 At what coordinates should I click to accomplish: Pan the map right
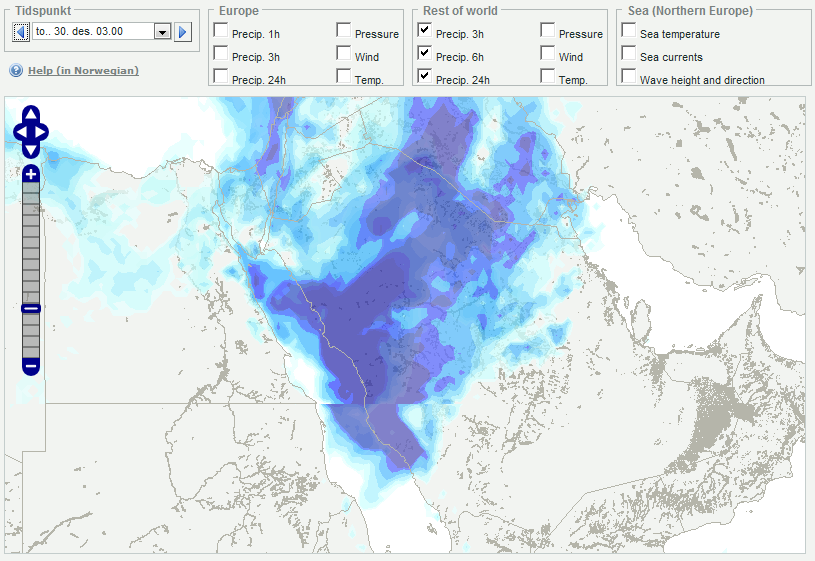[42, 132]
